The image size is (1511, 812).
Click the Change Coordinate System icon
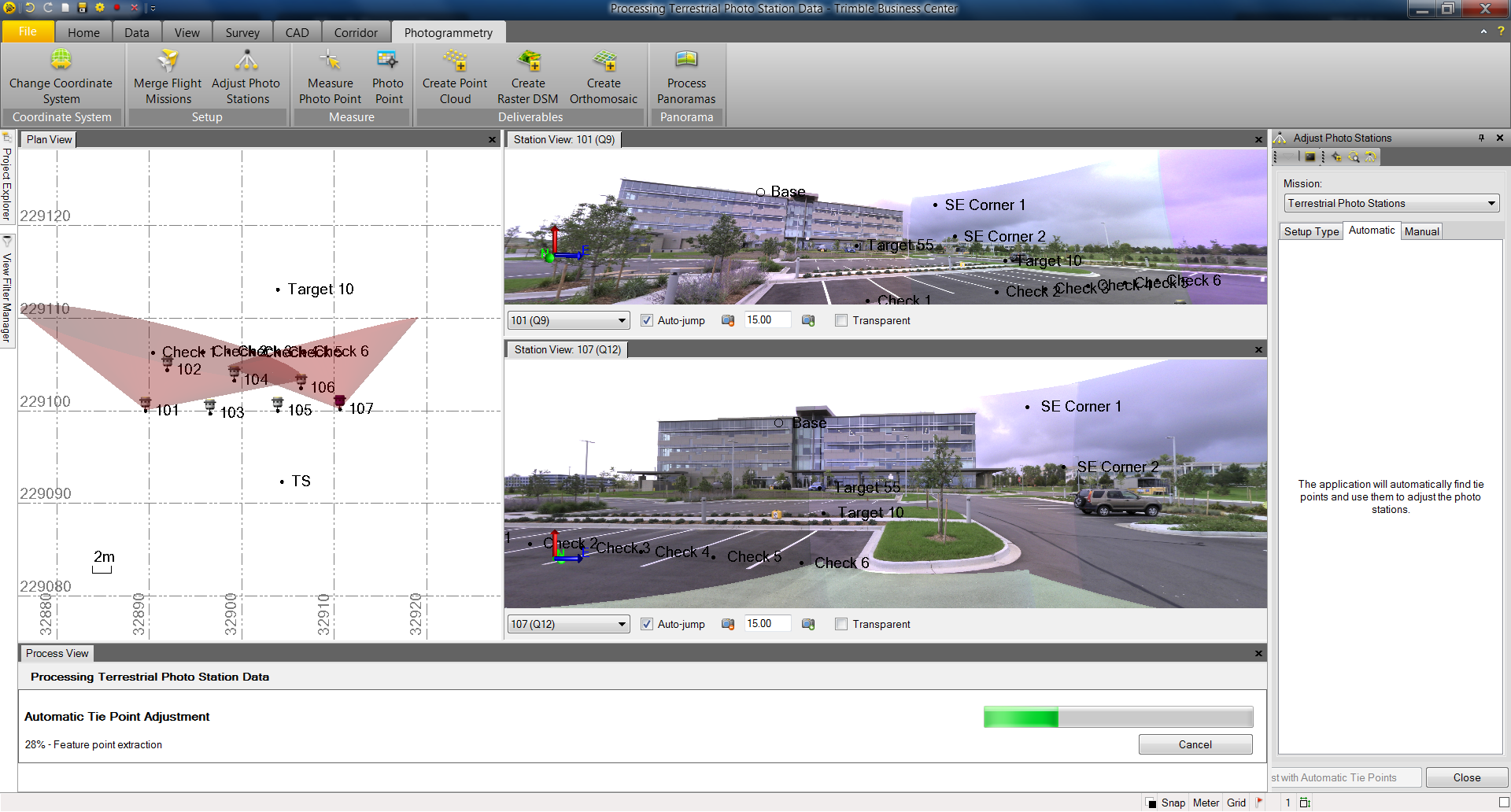point(61,61)
